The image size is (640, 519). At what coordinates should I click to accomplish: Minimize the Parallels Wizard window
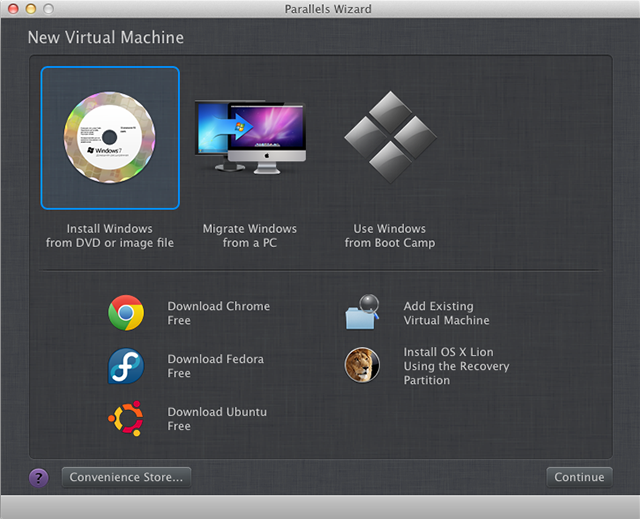[x=31, y=9]
